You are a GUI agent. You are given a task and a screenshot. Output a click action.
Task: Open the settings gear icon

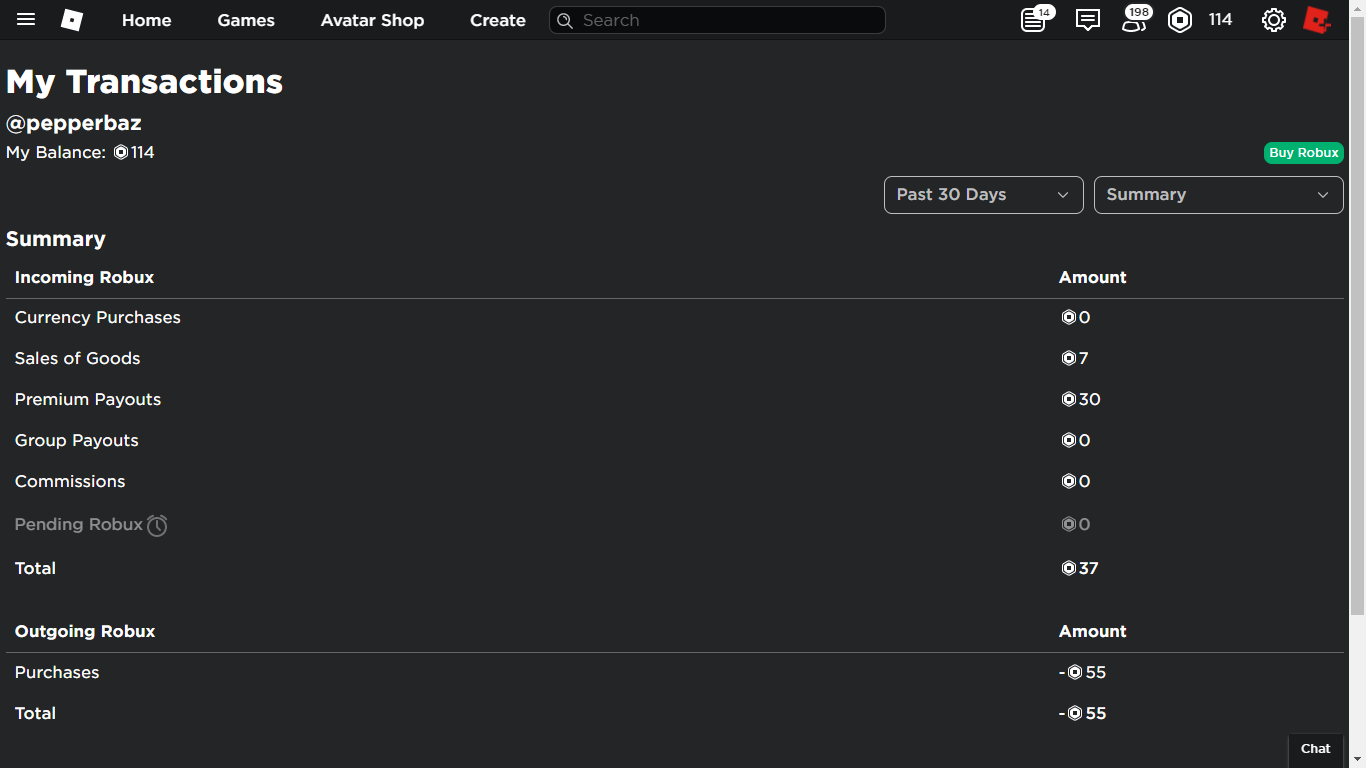coord(1273,20)
